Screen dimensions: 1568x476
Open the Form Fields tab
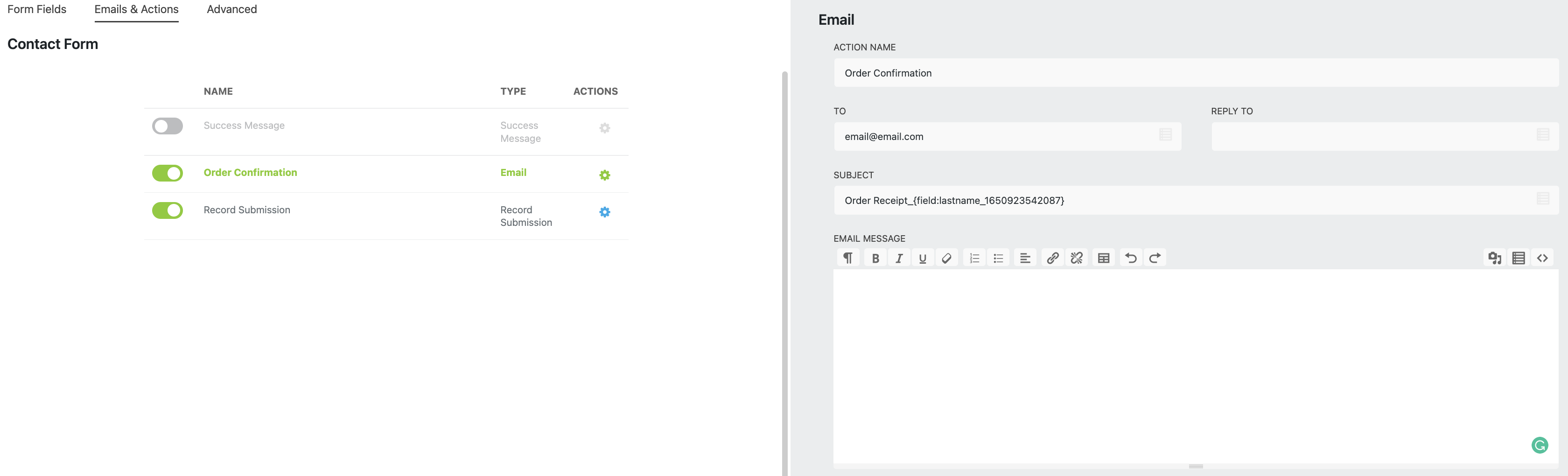36,9
